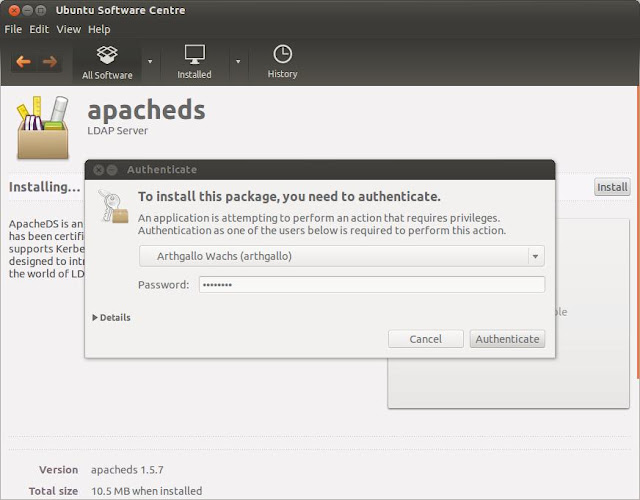Click '10.5 MB when installed' text
640x500 pixels.
(147, 491)
